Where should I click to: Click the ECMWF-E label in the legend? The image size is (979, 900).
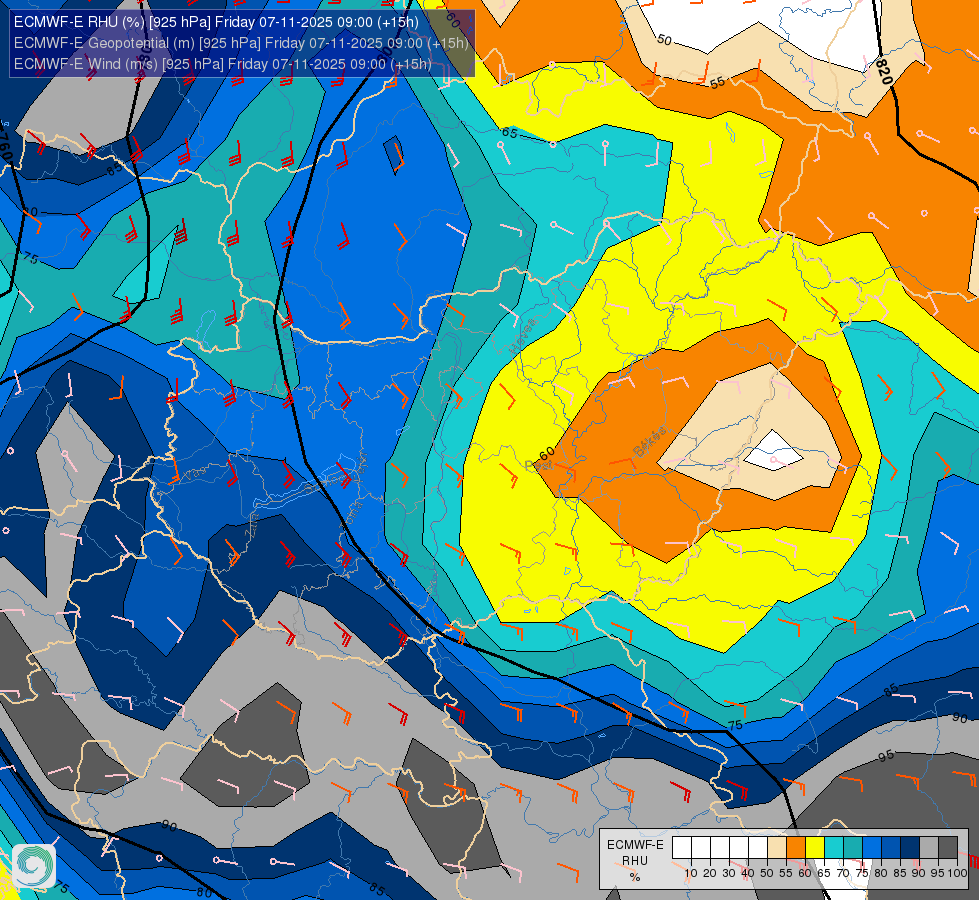tap(635, 844)
